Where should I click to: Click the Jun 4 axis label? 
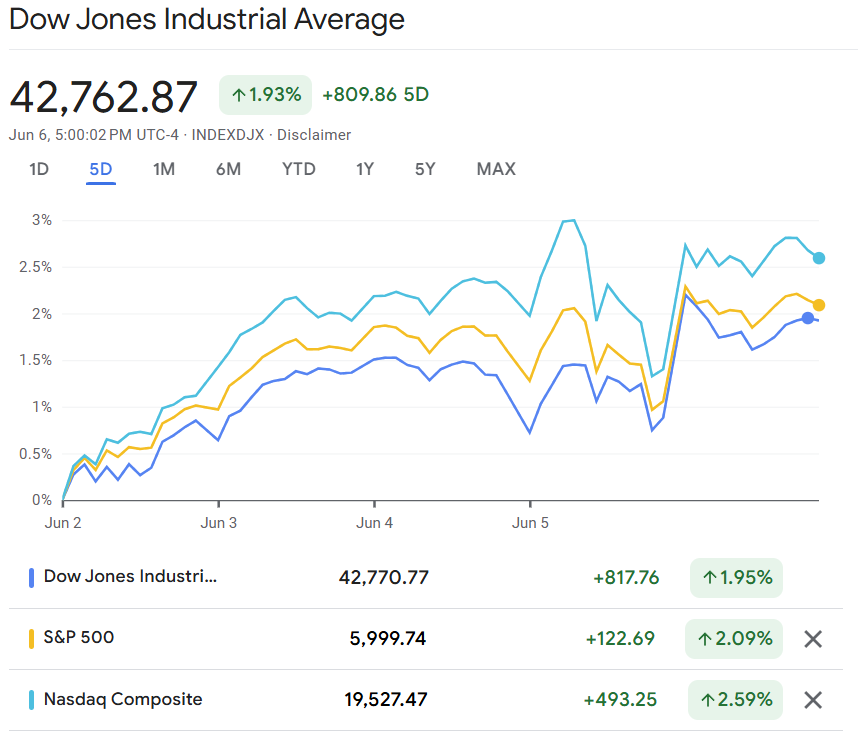coord(374,523)
